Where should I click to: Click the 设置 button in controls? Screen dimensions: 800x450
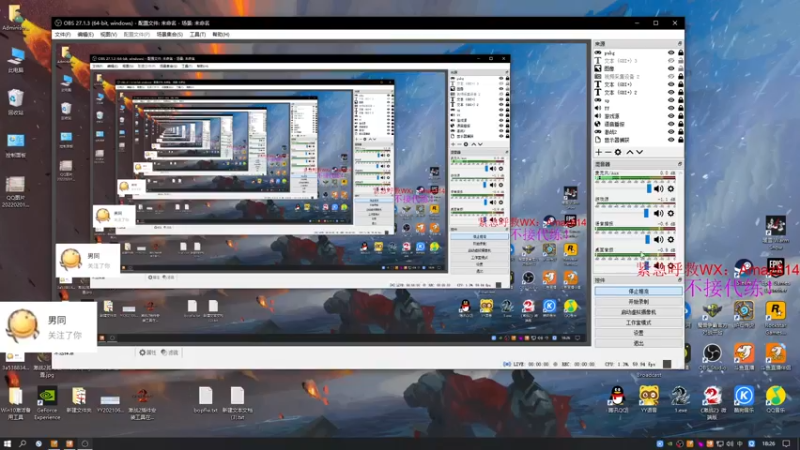click(638, 333)
